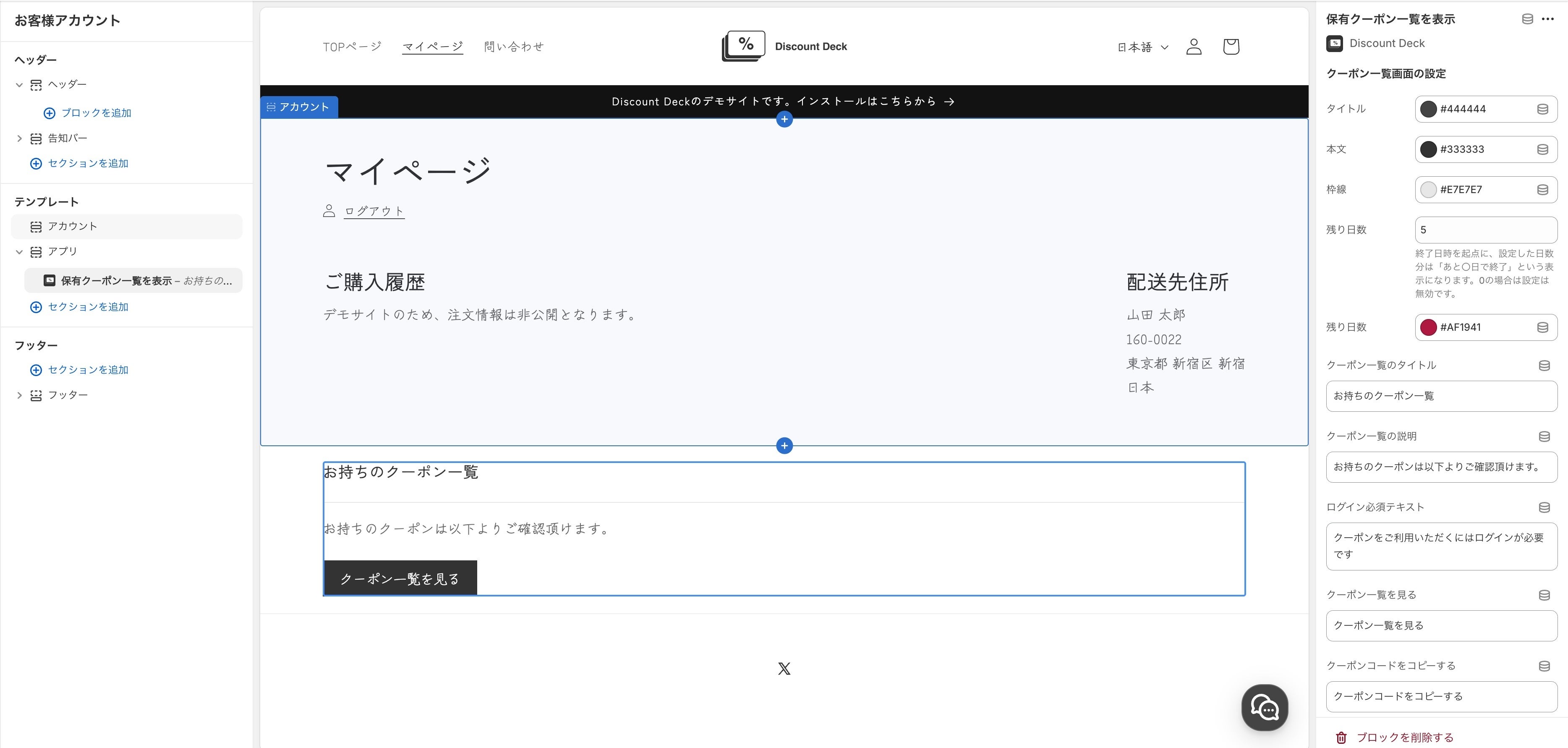Open the chat support bubble icon

pos(1264,707)
